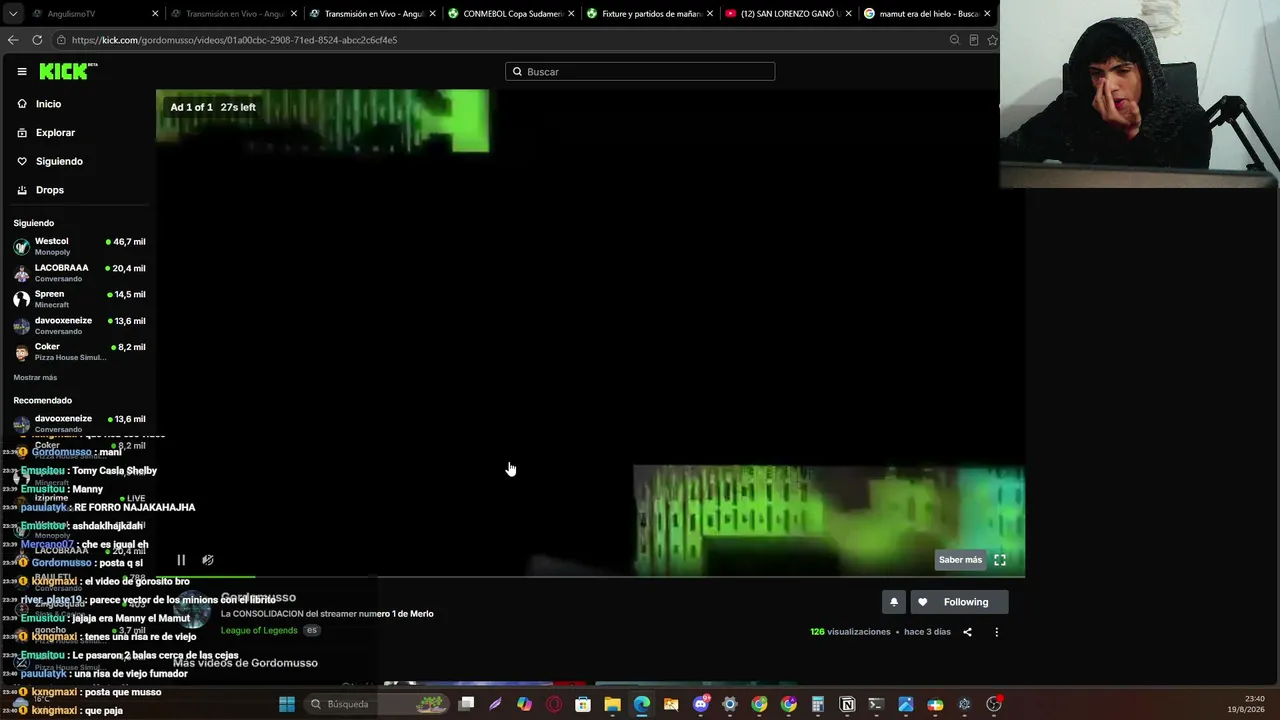1280x720 pixels.
Task: Open Terminal from taskbar
Action: coord(876,704)
